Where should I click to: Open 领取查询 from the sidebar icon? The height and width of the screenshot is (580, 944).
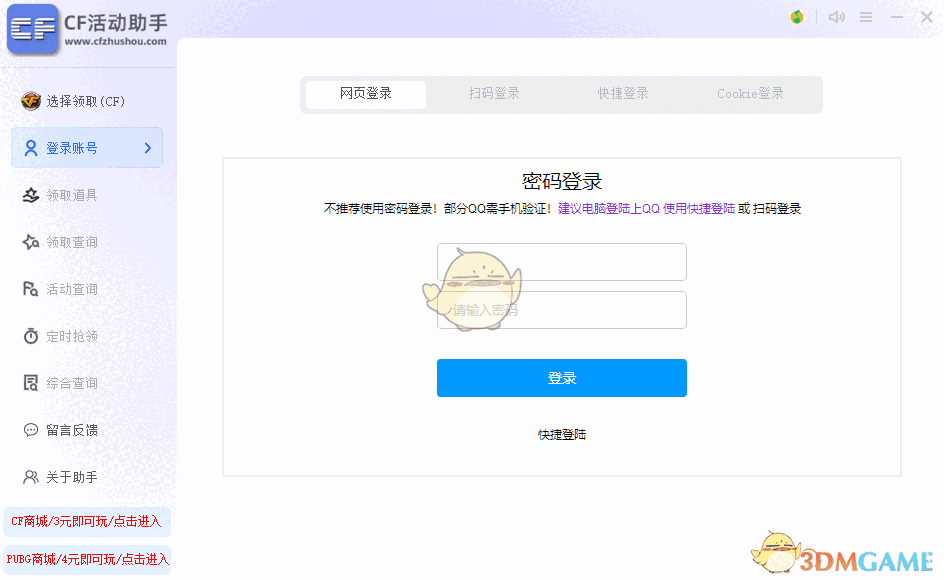pyautogui.click(x=31, y=241)
